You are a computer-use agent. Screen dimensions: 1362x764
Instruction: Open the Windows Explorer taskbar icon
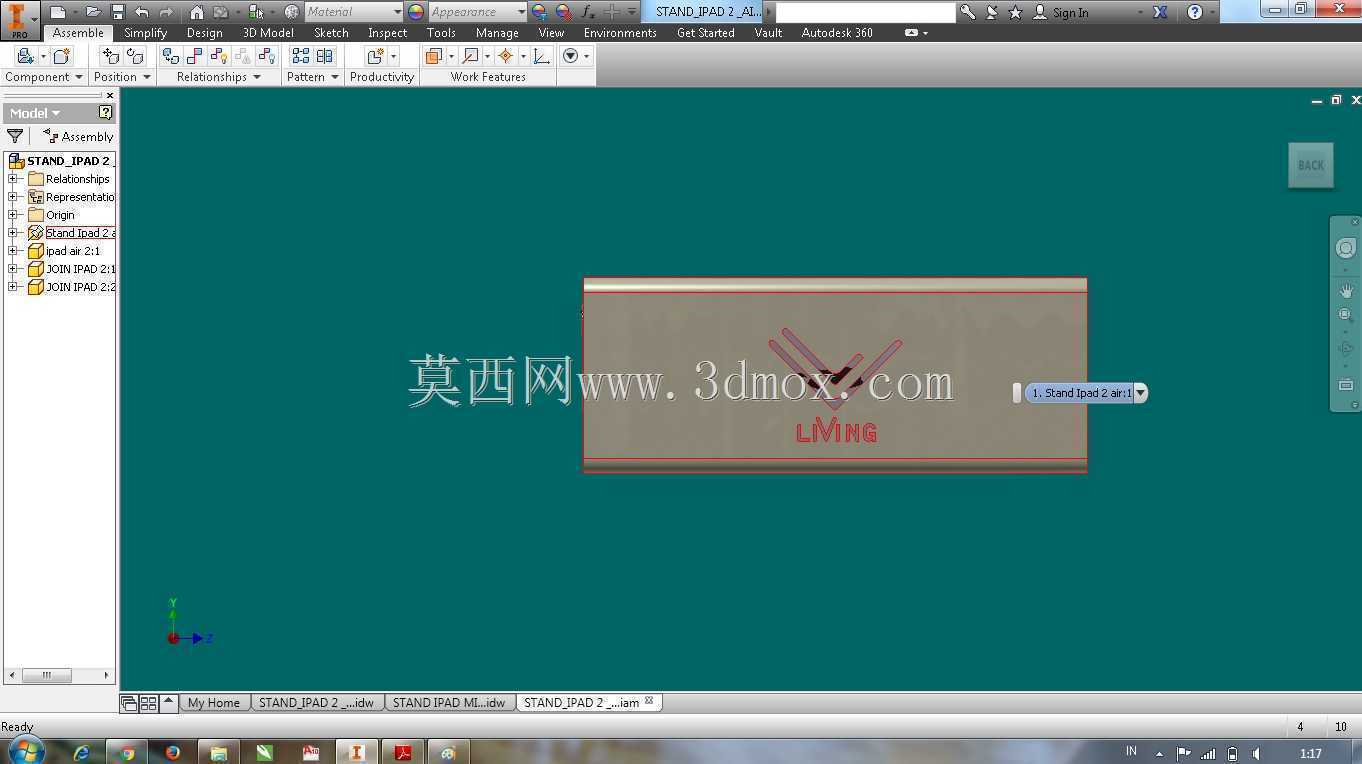pos(219,753)
